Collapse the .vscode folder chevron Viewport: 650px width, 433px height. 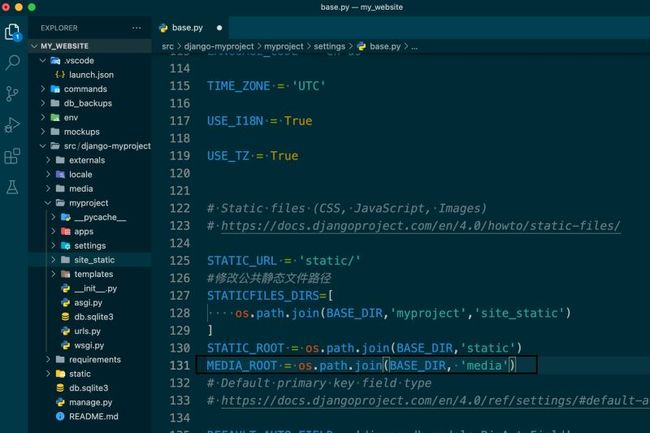pos(43,60)
